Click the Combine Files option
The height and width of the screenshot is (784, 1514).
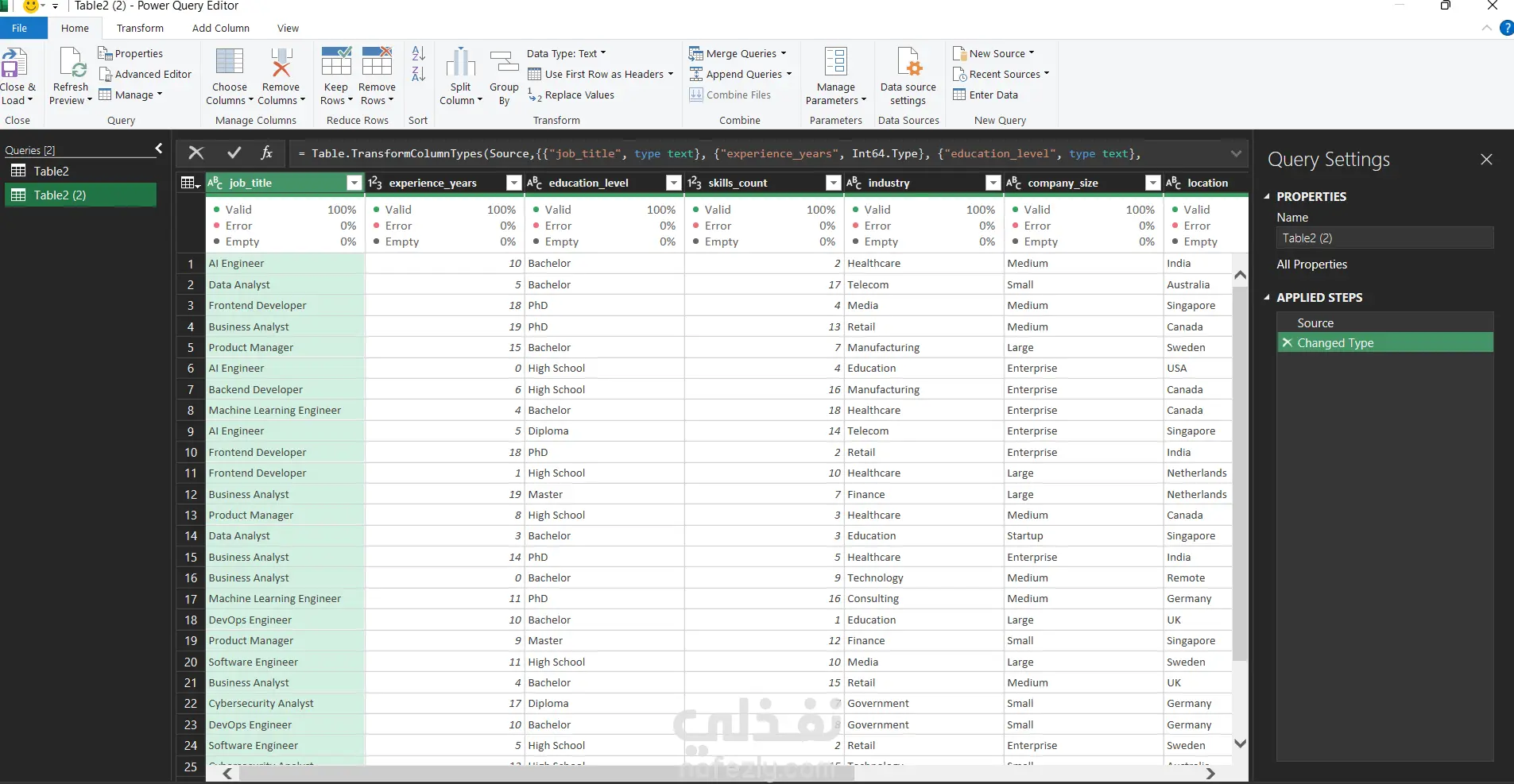tap(730, 95)
